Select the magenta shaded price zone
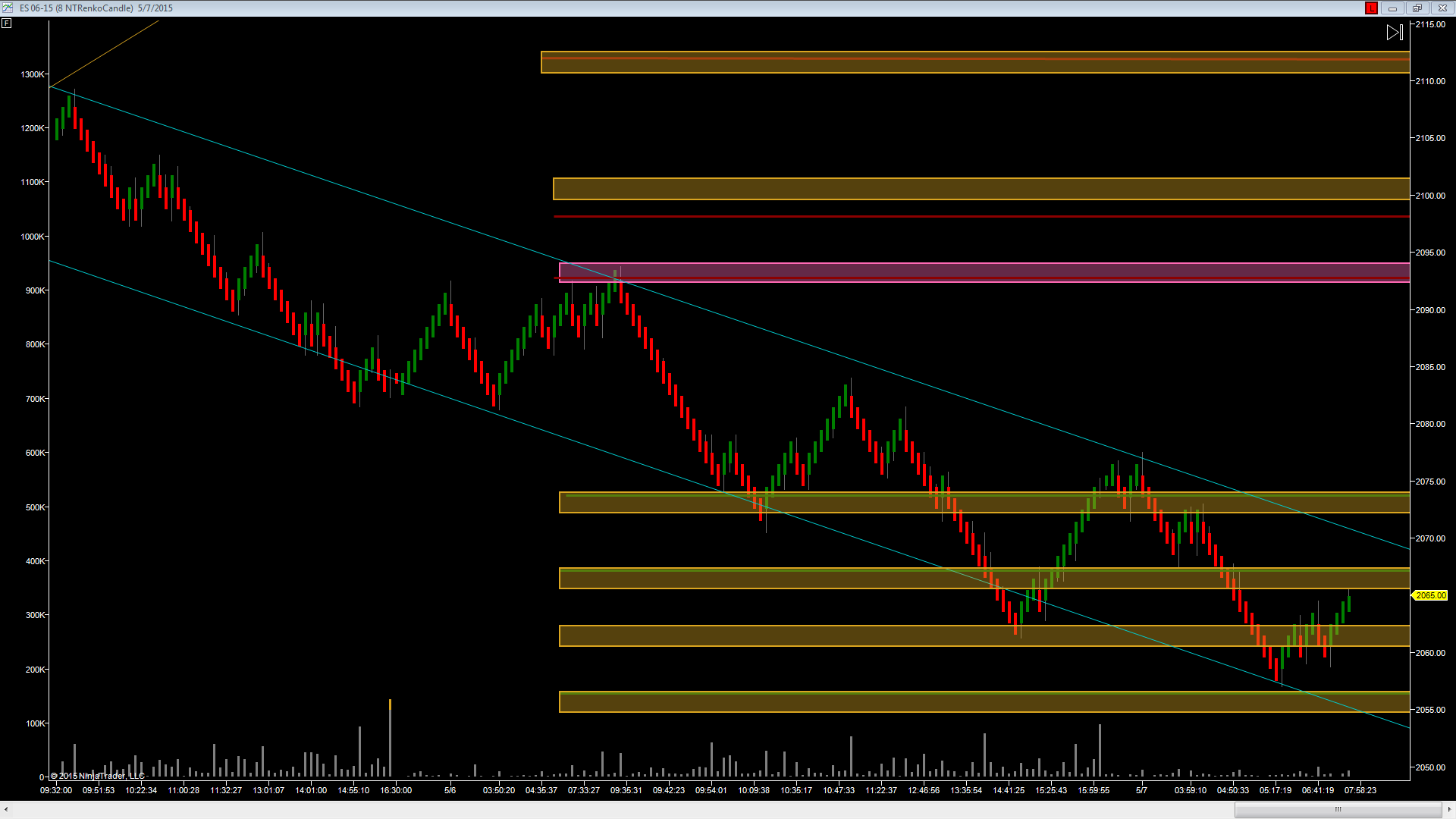The height and width of the screenshot is (819, 1456). tap(986, 271)
